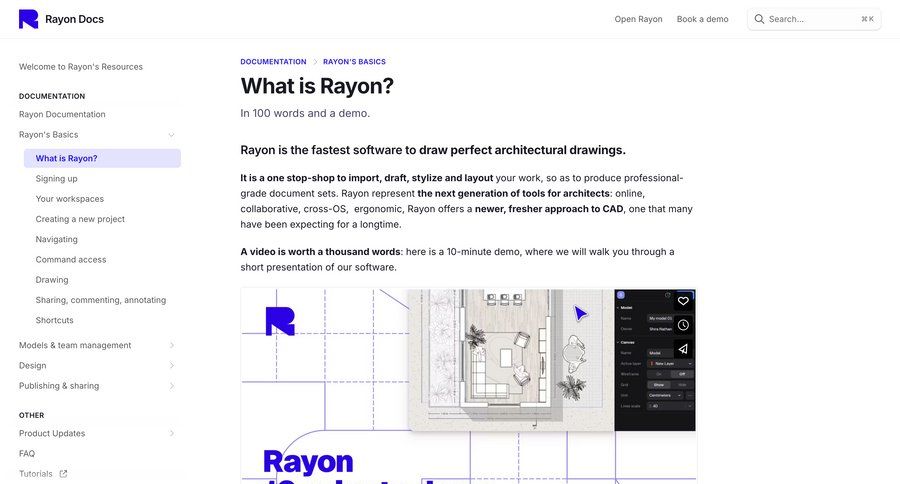The width and height of the screenshot is (900, 484).
Task: Select Models & team management item
Action: click(75, 345)
